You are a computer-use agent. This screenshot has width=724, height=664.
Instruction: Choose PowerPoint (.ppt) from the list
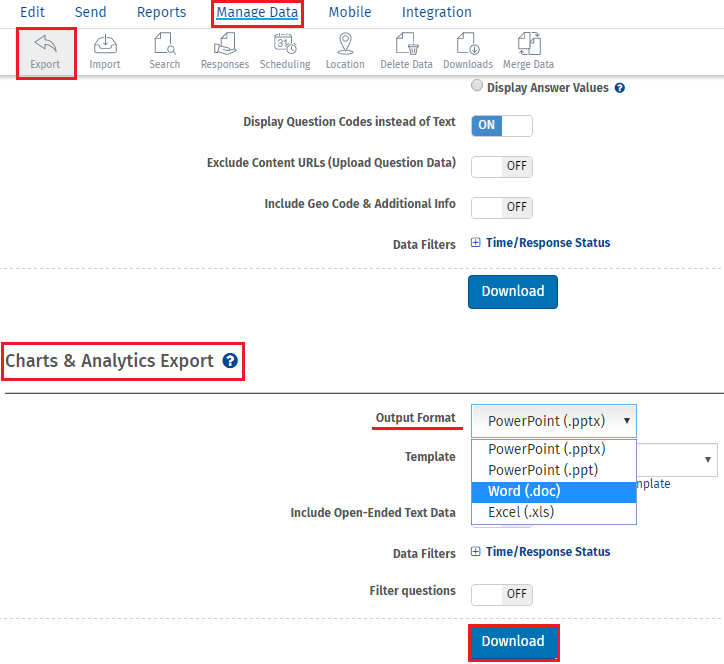pos(554,470)
